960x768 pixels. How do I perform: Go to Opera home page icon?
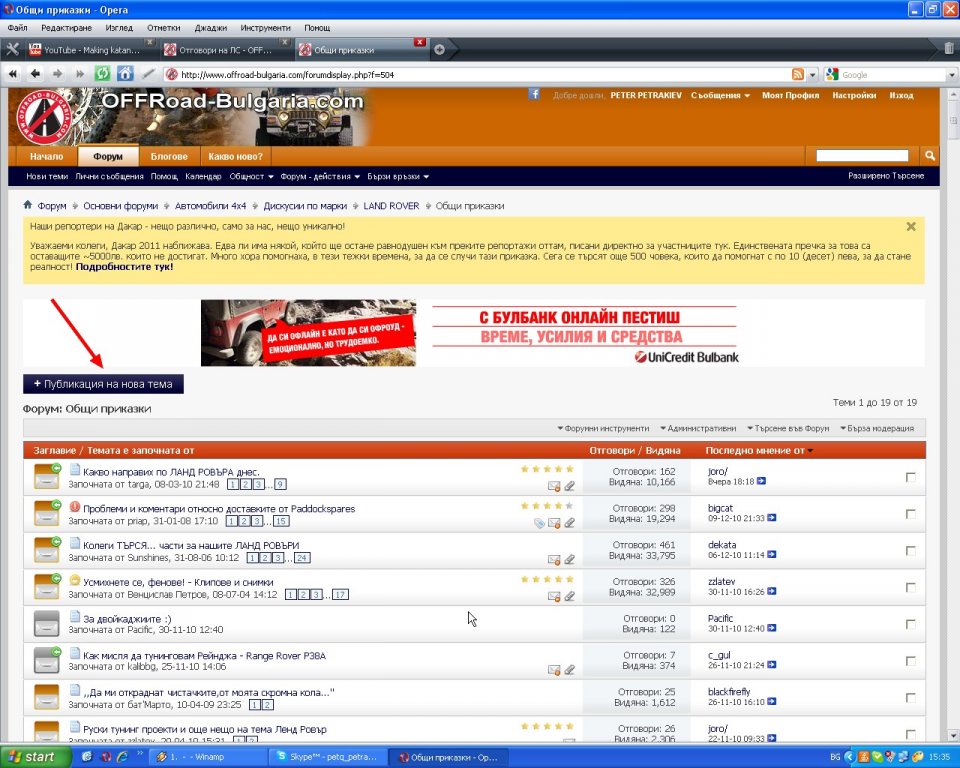[125, 74]
